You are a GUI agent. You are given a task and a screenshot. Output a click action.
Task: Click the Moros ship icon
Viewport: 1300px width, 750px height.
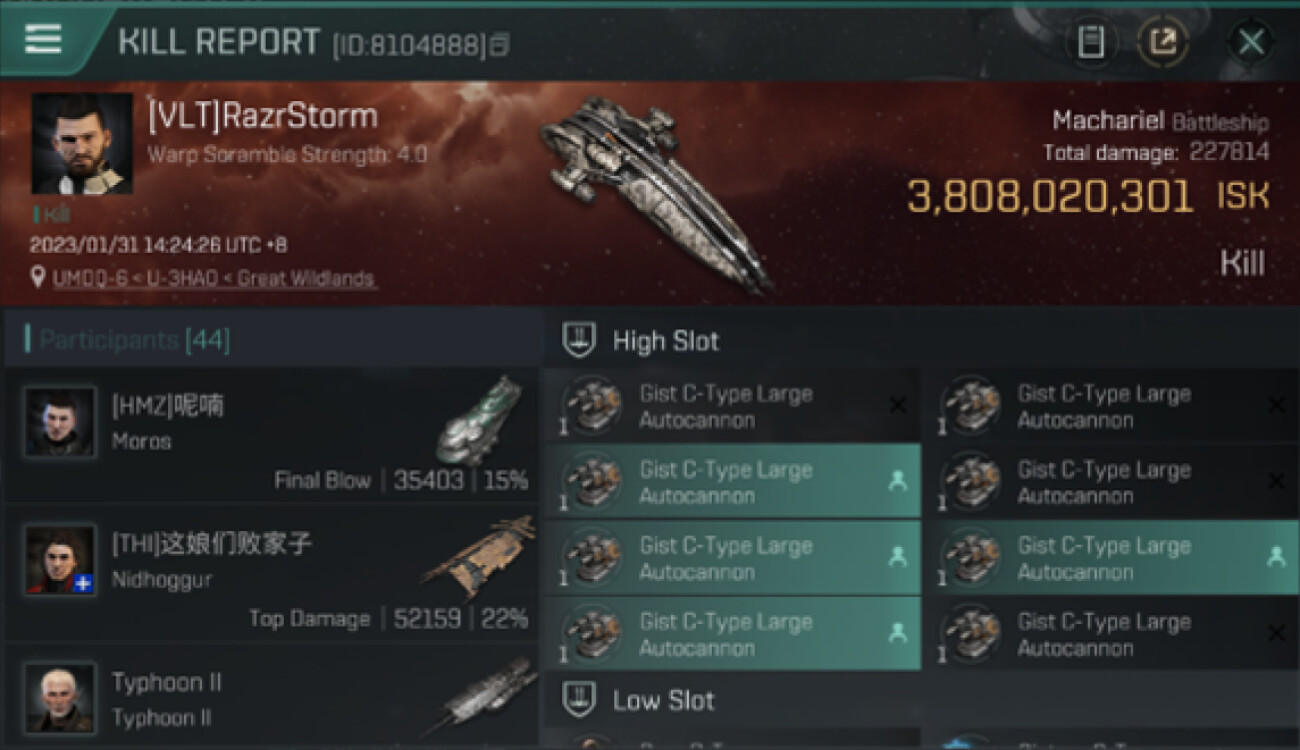coord(478,420)
